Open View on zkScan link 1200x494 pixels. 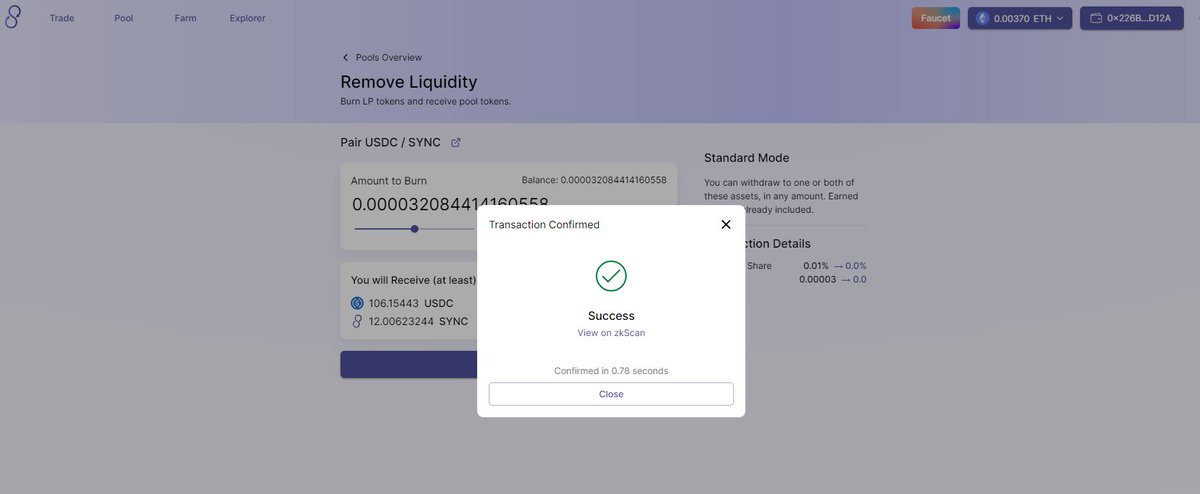tap(611, 333)
